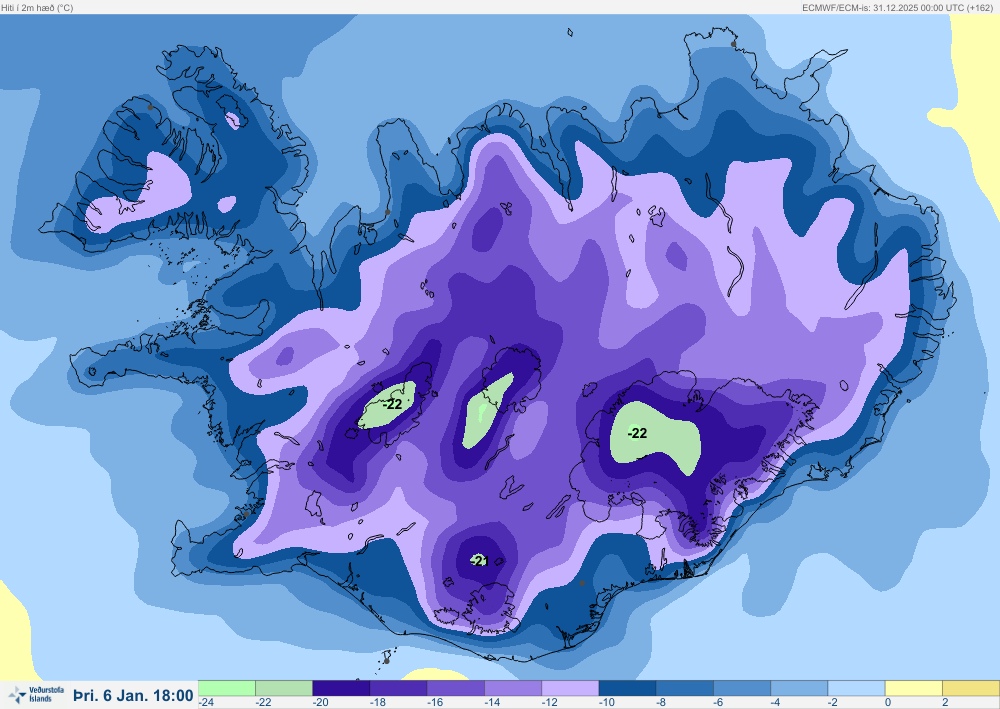Click the Veðurstofa Íslands logo
Viewport: 1000px width, 709px height.
36,694
